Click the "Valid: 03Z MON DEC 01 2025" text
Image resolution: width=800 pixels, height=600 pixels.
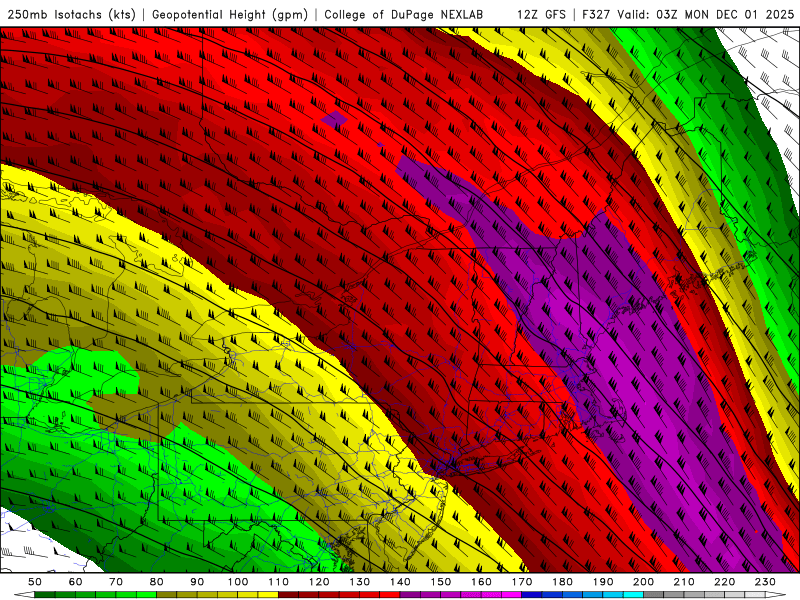706,14
